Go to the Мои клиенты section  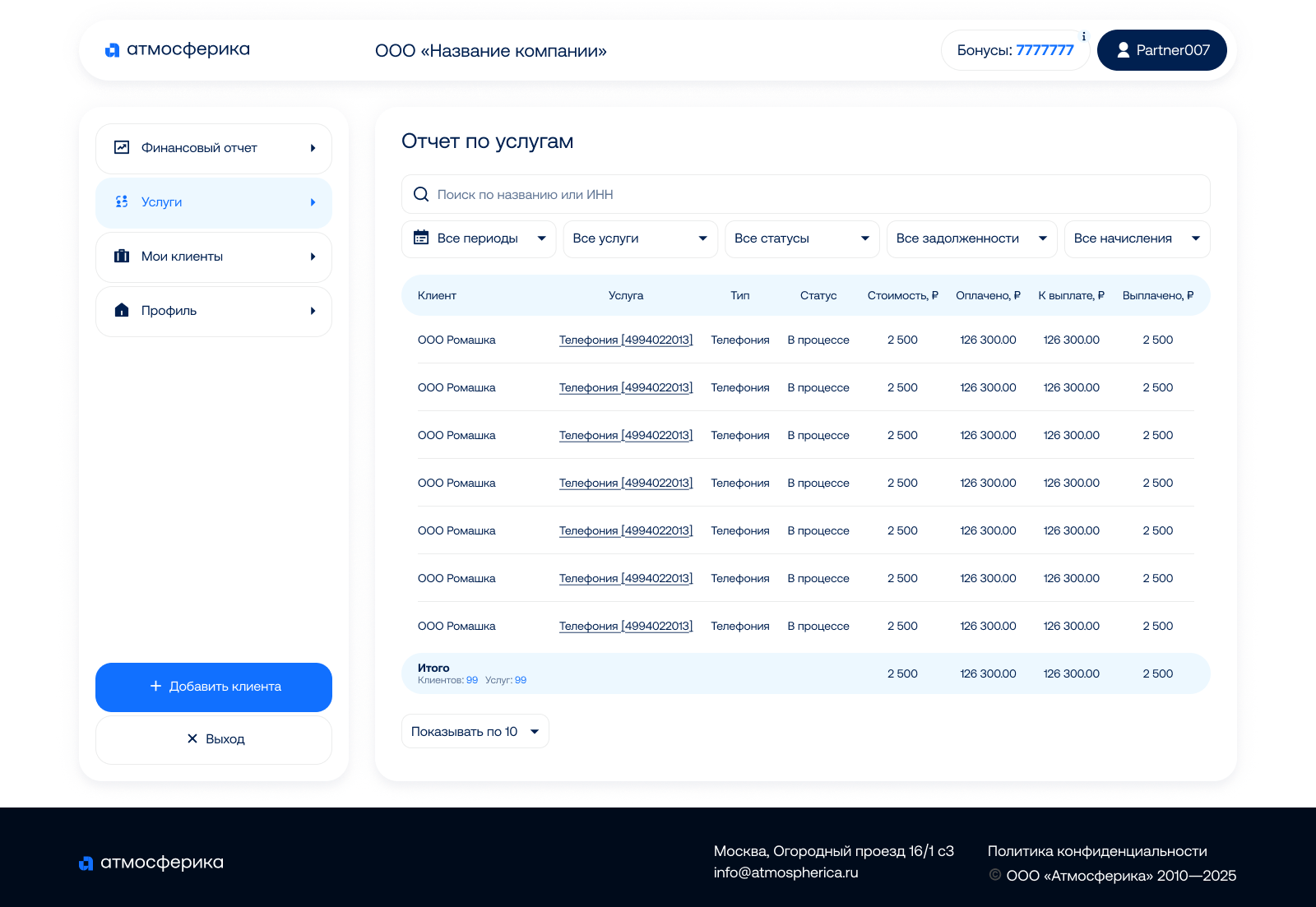pos(214,257)
